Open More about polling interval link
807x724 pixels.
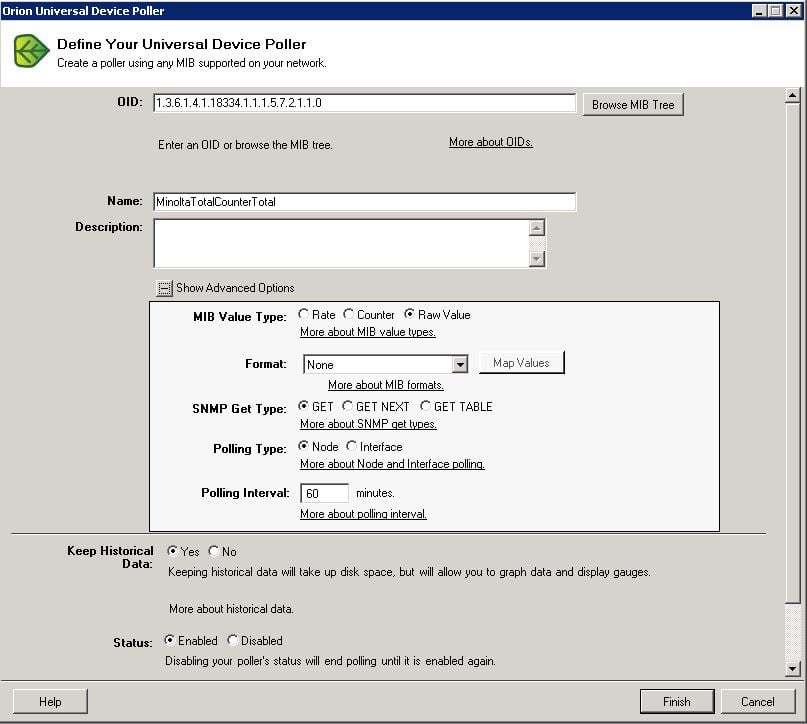pos(363,514)
